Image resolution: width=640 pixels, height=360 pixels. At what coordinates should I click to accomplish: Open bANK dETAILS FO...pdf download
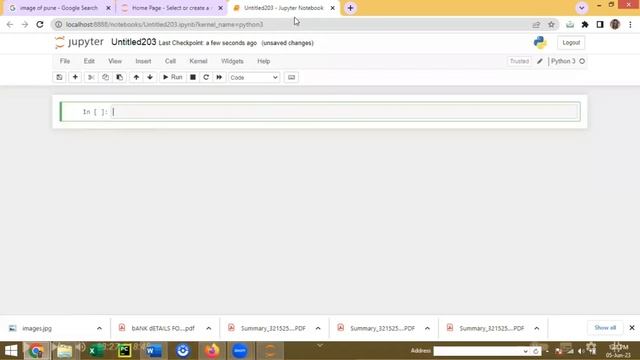[157, 328]
